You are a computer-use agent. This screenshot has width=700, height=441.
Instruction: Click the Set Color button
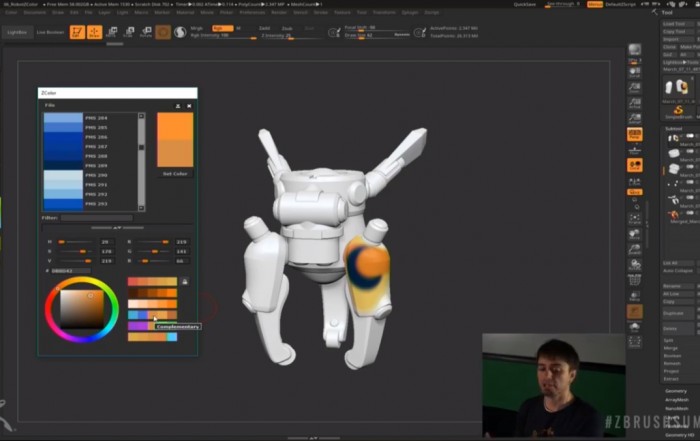point(175,173)
